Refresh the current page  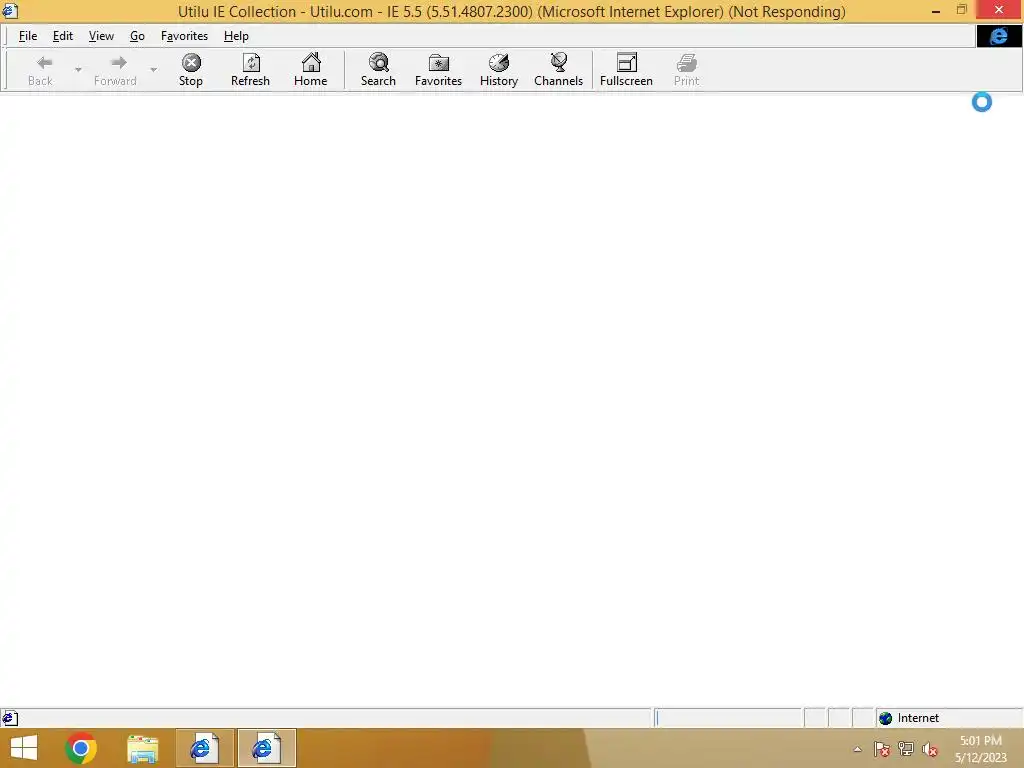[x=250, y=70]
